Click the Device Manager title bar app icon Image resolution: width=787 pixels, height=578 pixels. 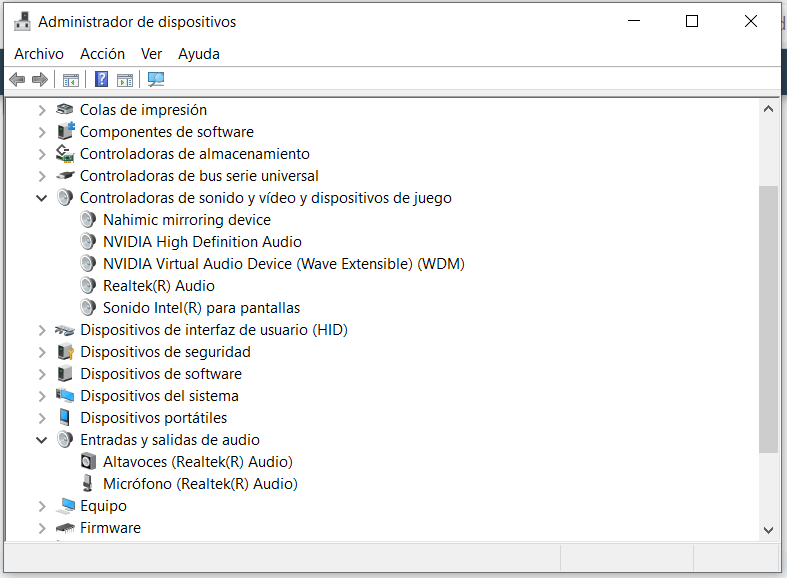click(22, 22)
